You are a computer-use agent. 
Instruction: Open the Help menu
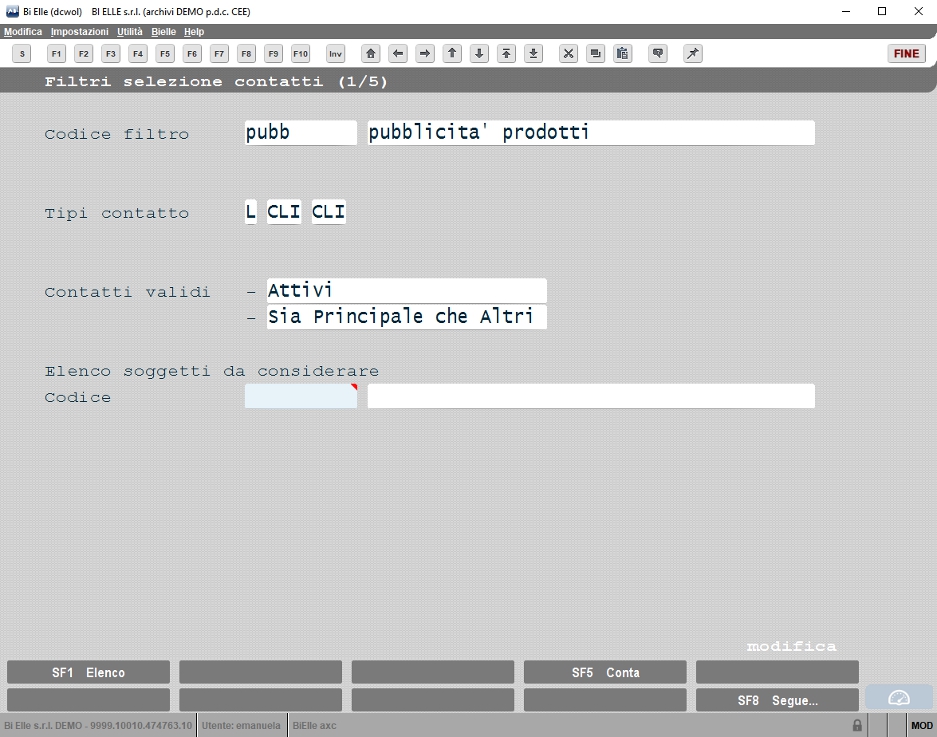pyautogui.click(x=194, y=32)
